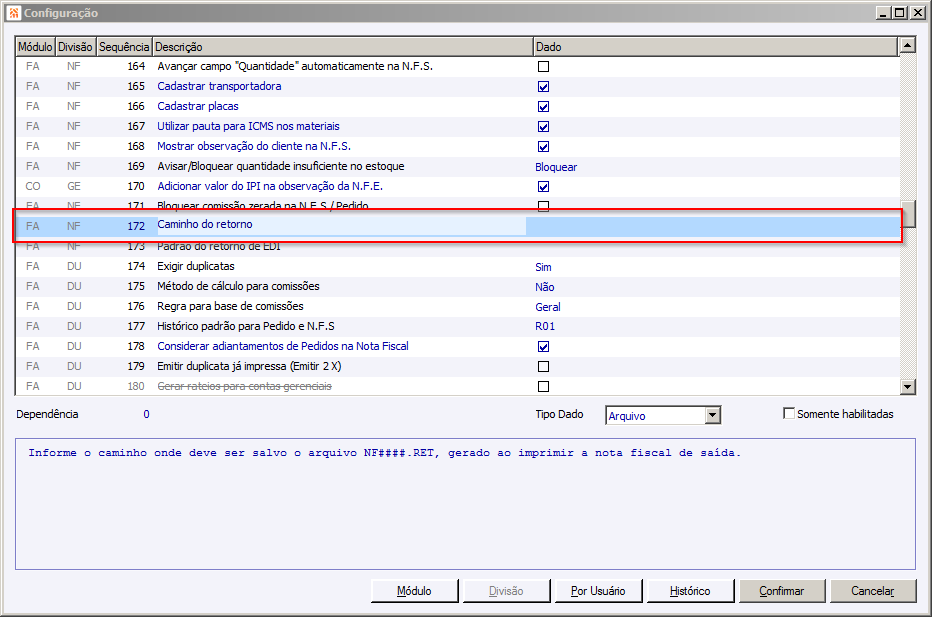
Task: Uncheck Cadastrar placas checkbox
Action: click(x=543, y=106)
